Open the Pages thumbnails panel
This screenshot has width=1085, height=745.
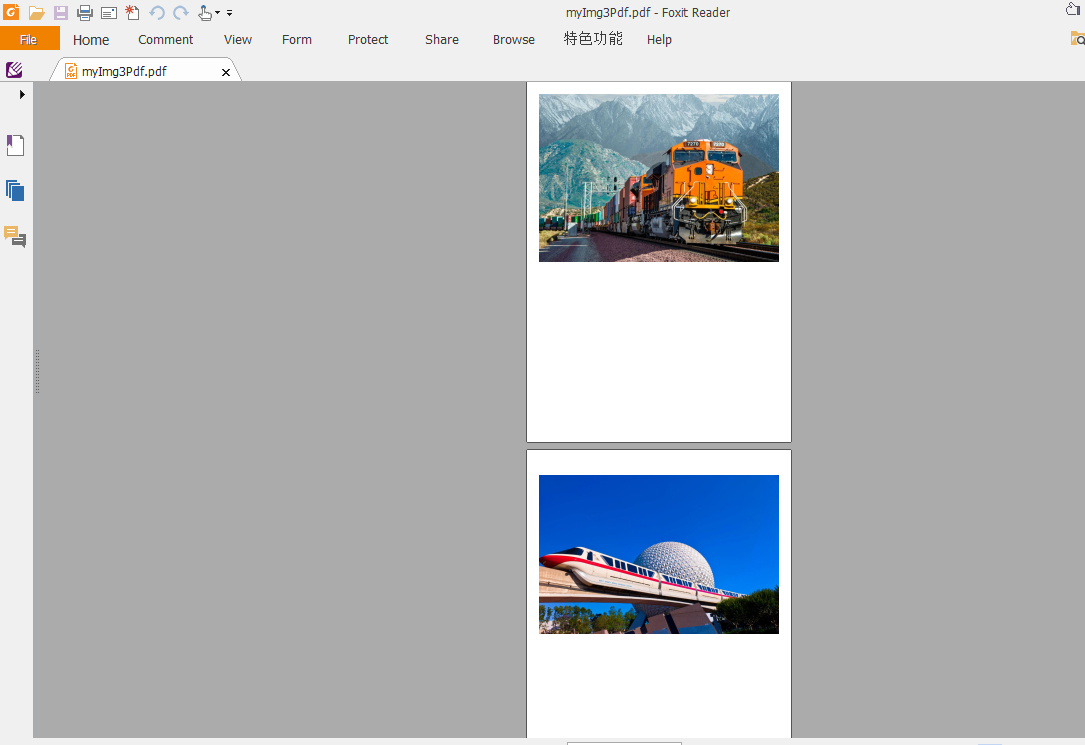coord(15,191)
